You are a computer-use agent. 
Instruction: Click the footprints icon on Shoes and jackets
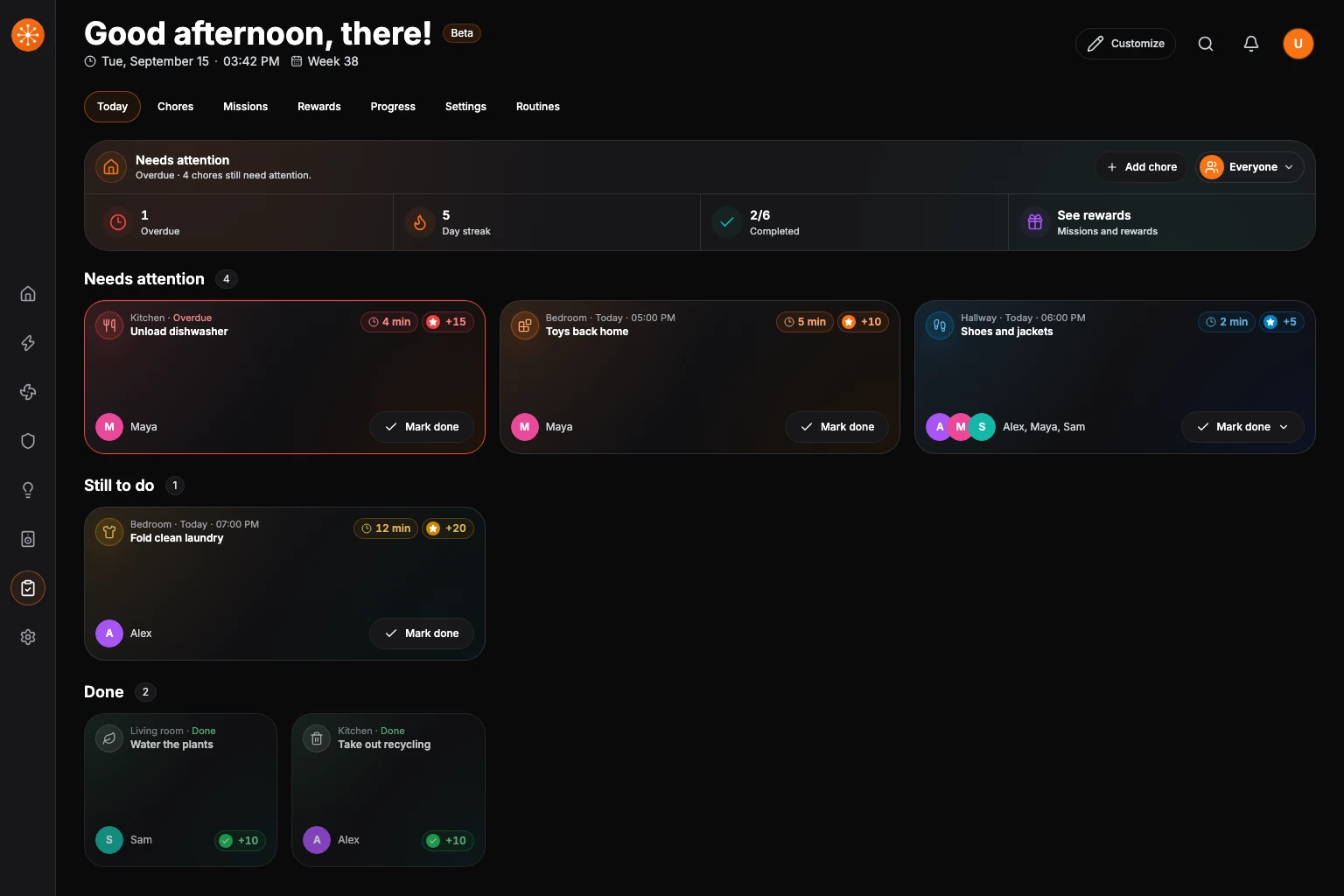click(940, 325)
